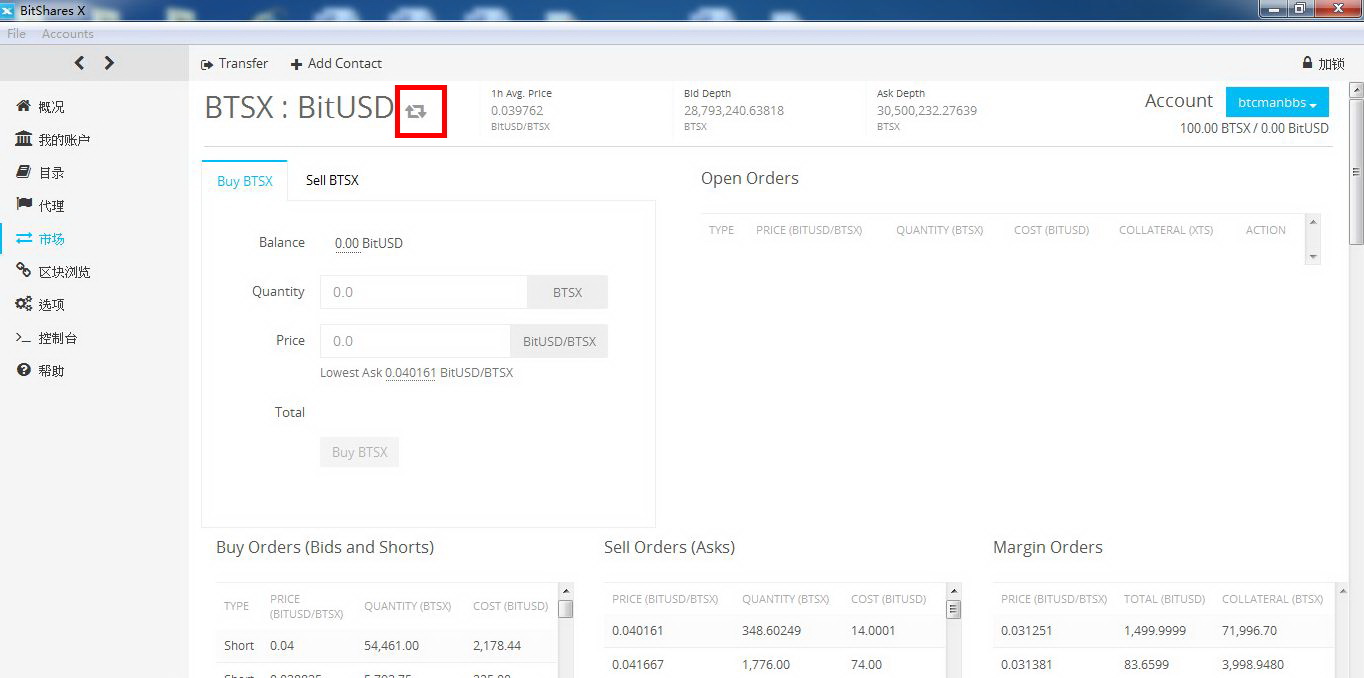
Task: Open 概况 overview page
Action: [51, 107]
